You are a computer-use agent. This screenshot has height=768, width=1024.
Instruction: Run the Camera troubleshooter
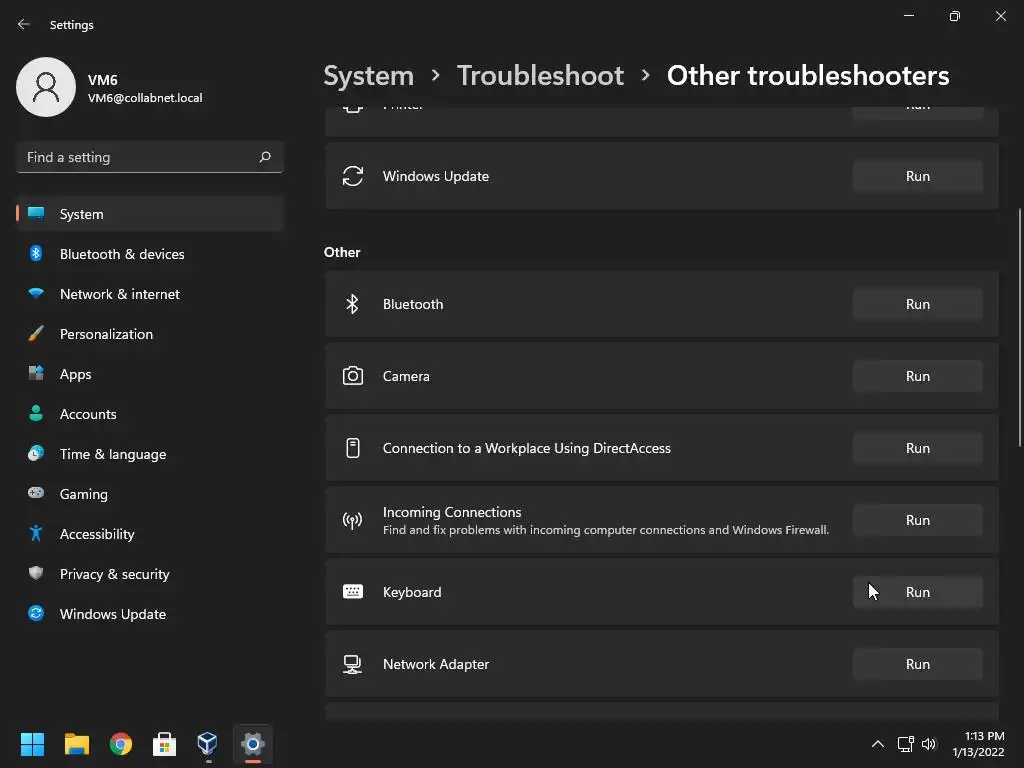tap(918, 376)
